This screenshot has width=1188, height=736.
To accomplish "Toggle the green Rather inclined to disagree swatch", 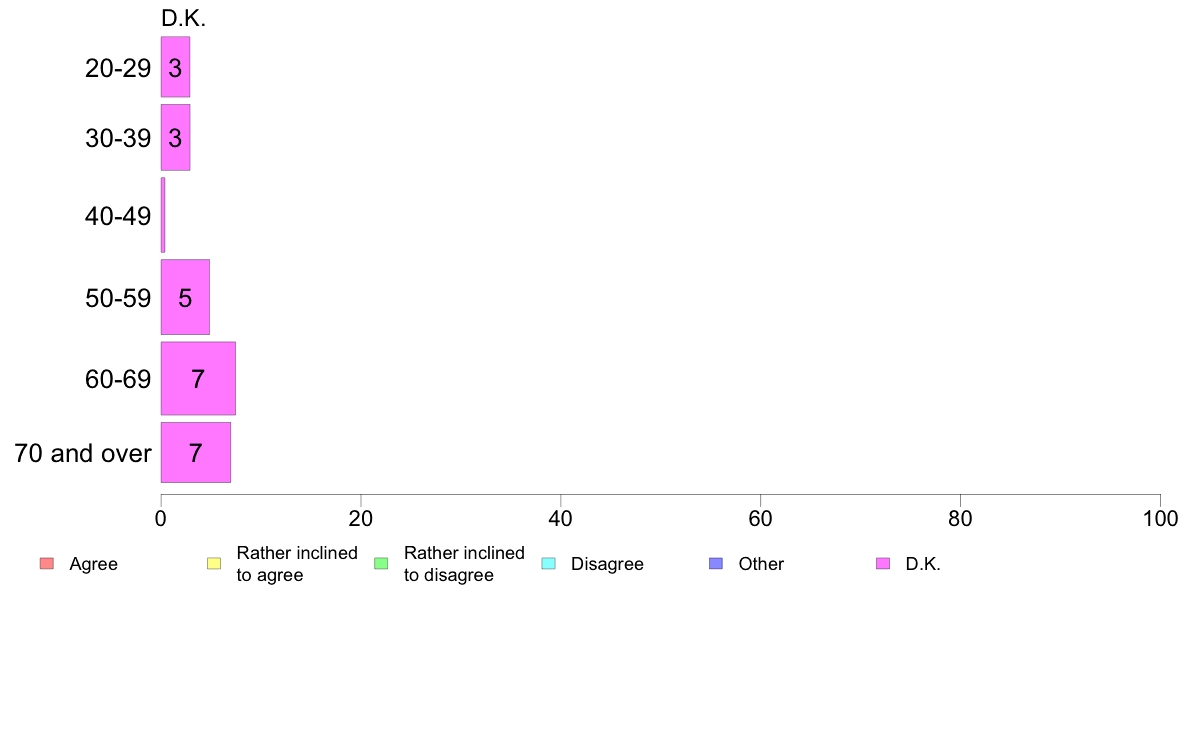I will point(381,563).
